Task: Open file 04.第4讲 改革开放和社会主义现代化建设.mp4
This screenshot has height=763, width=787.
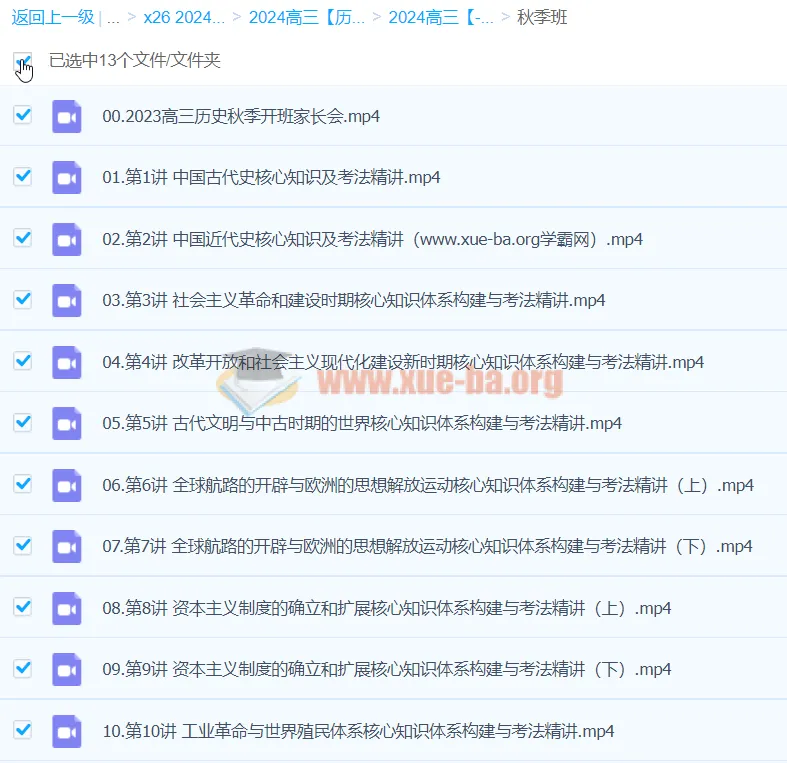Action: pos(403,362)
